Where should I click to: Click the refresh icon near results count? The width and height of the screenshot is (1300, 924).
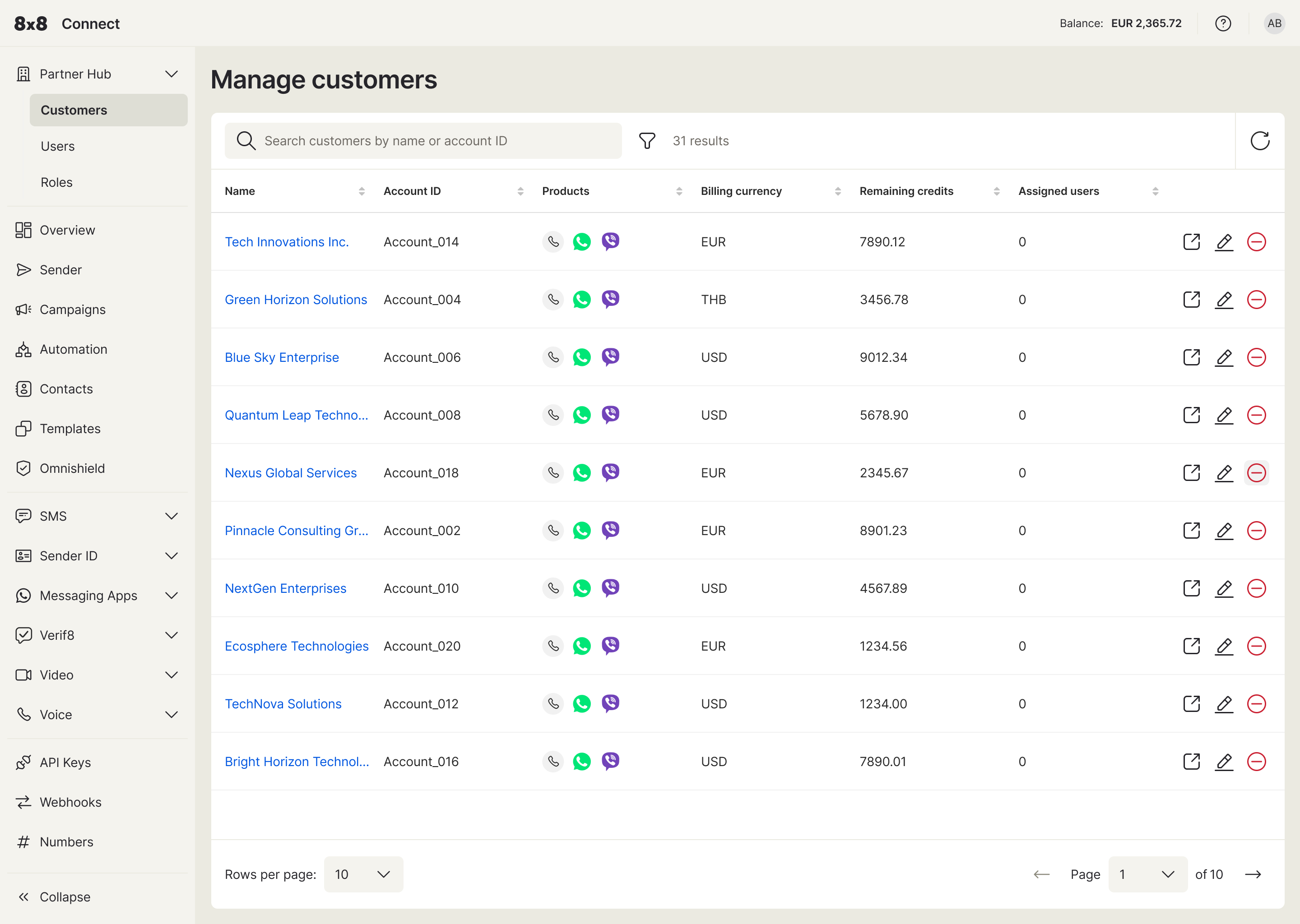(x=1260, y=140)
